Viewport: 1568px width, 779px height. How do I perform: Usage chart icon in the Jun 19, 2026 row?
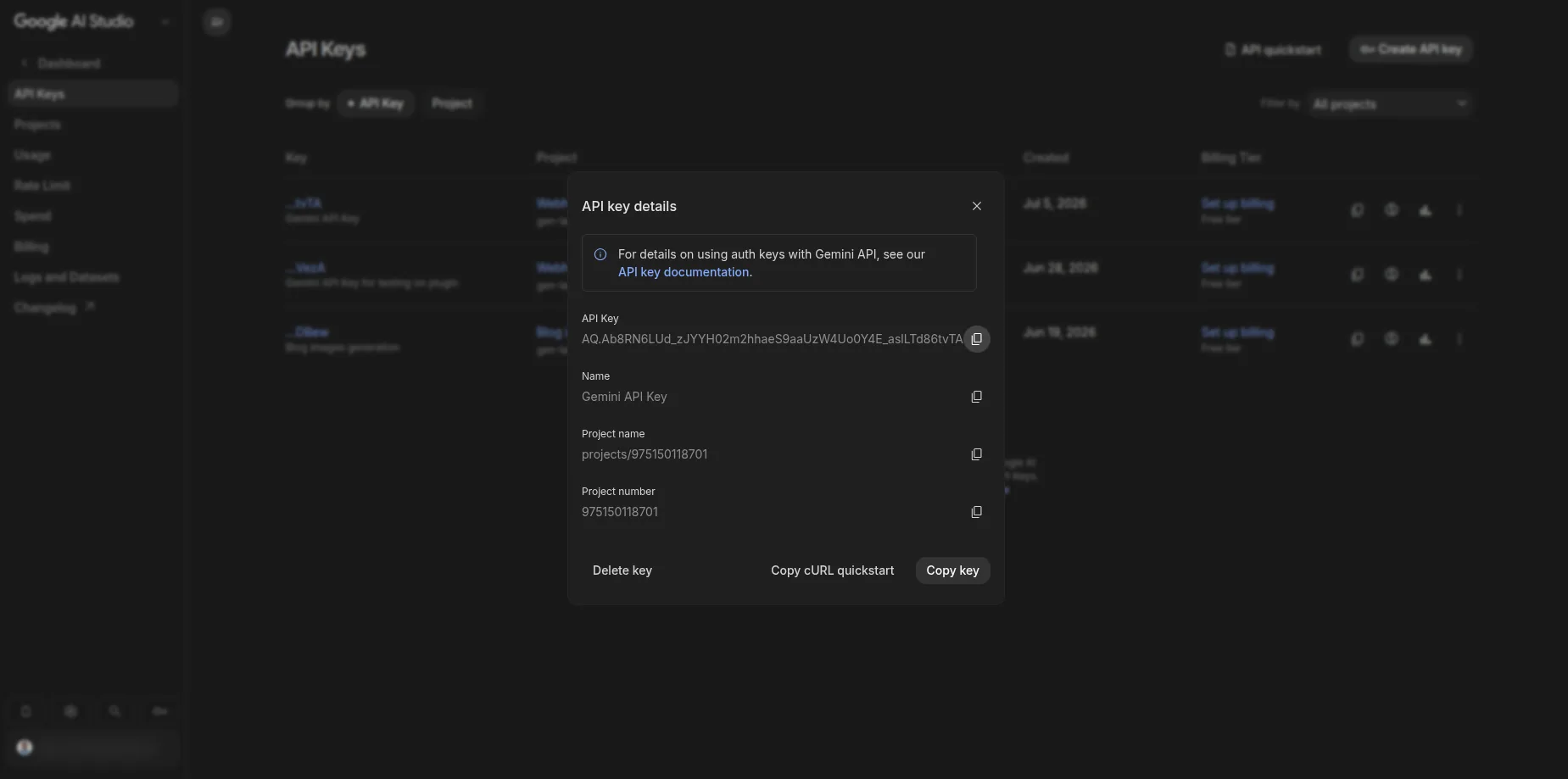tap(1426, 339)
